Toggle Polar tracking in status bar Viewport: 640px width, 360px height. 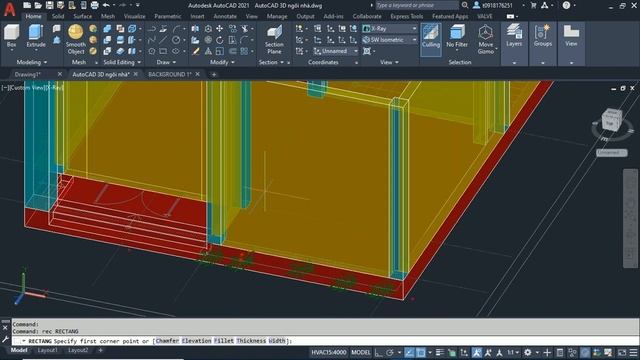click(x=390, y=353)
